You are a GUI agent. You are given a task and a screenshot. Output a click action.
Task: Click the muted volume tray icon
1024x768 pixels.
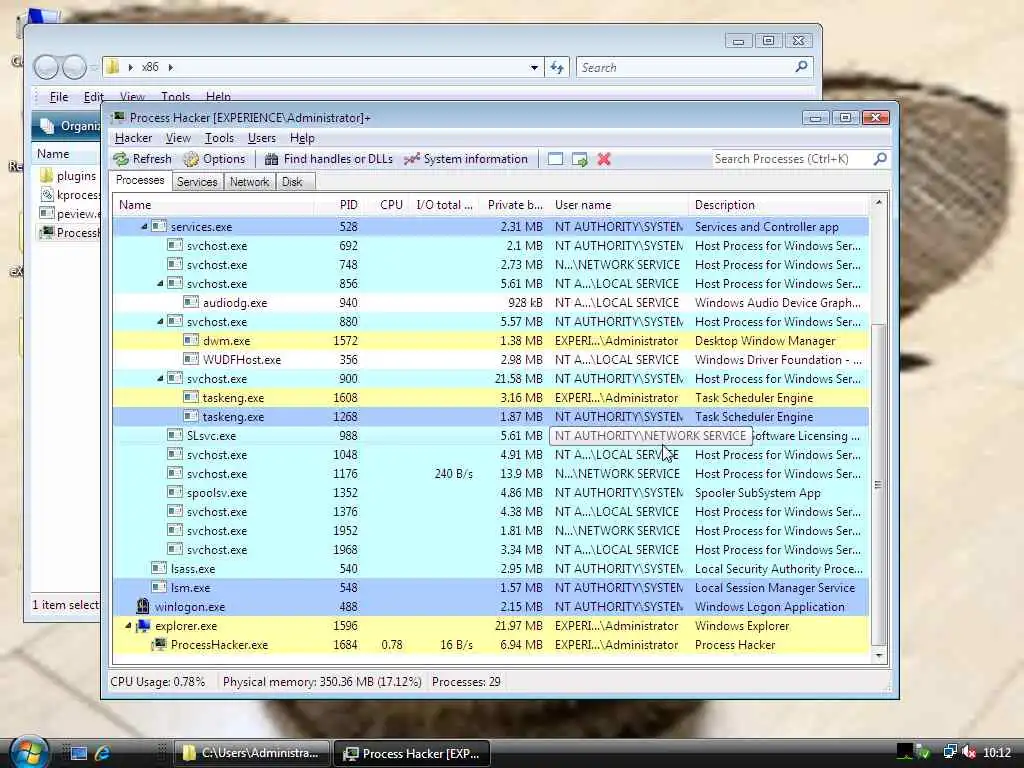(969, 752)
